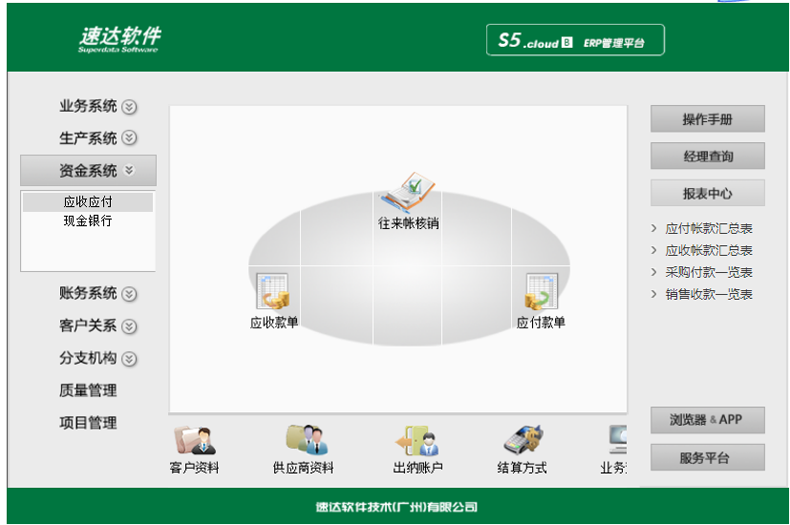790x525 pixels.
Task: Expand the 客户关系 chevron
Action: [129, 326]
